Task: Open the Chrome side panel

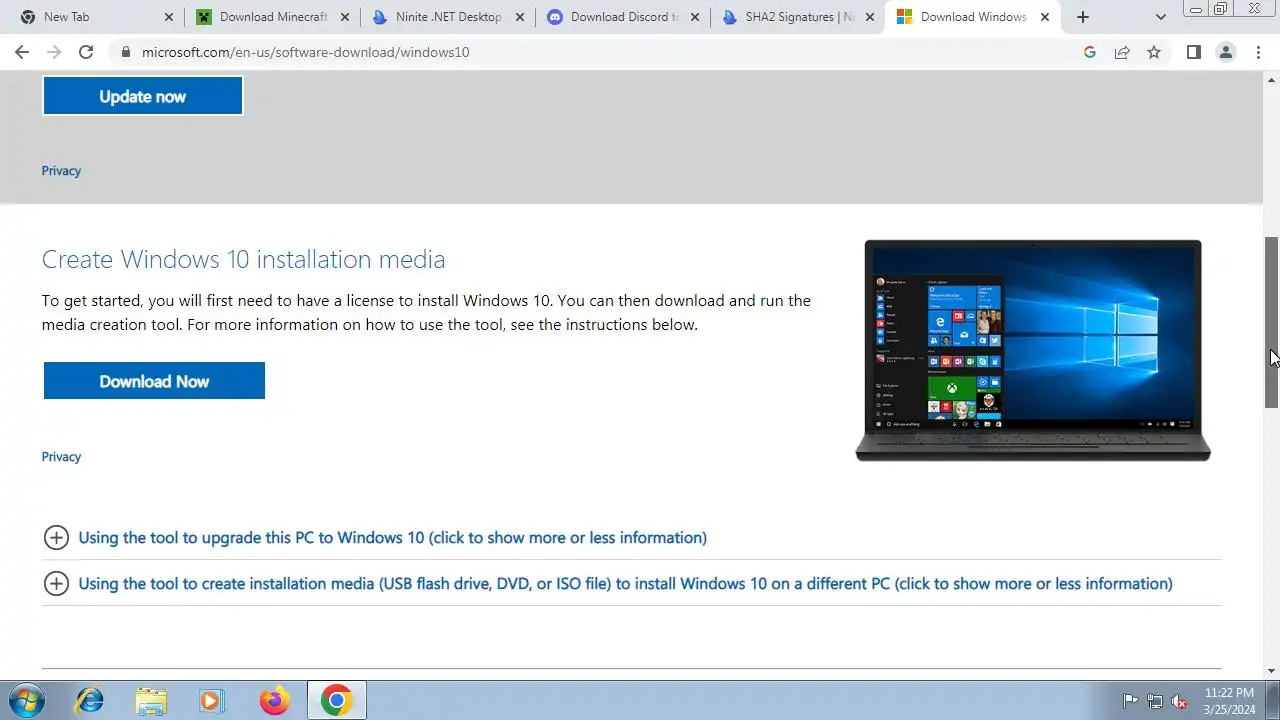Action: pos(1194,52)
